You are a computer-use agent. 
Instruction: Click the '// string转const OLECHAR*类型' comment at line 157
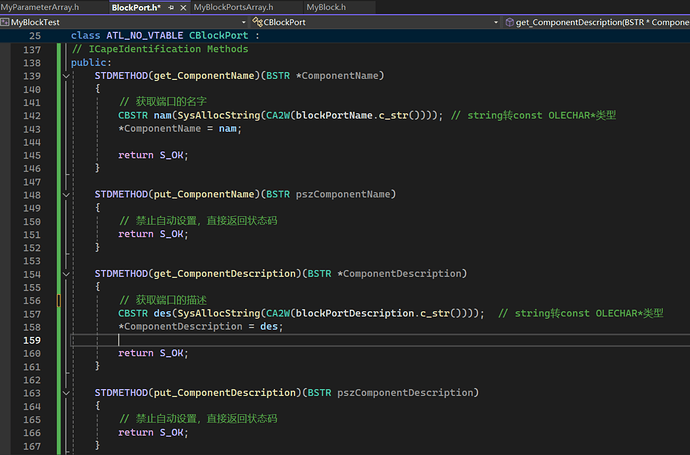tap(581, 313)
